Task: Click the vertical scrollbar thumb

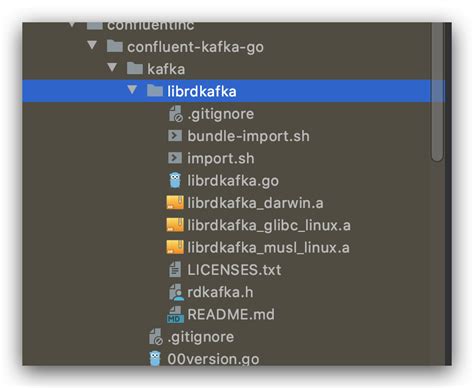Action: (x=437, y=92)
